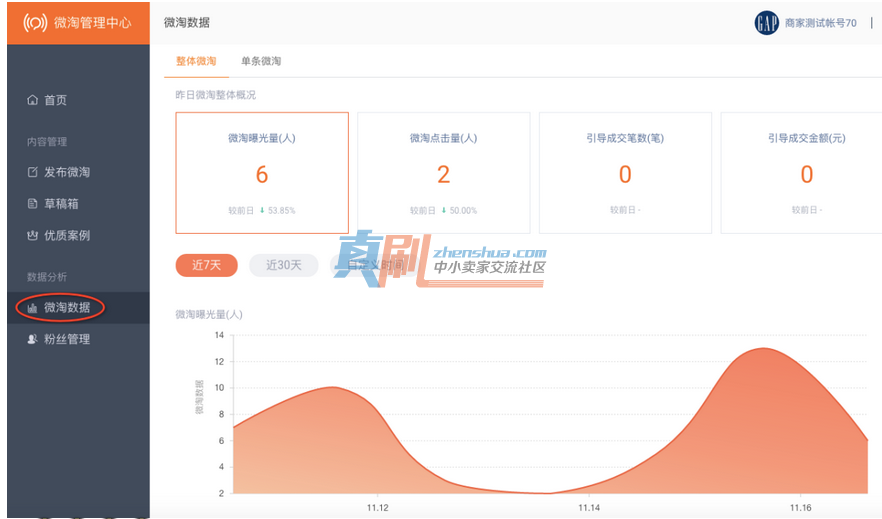Select the 微淘点击量 metric card
This screenshot has width=882, height=519.
pos(443,172)
